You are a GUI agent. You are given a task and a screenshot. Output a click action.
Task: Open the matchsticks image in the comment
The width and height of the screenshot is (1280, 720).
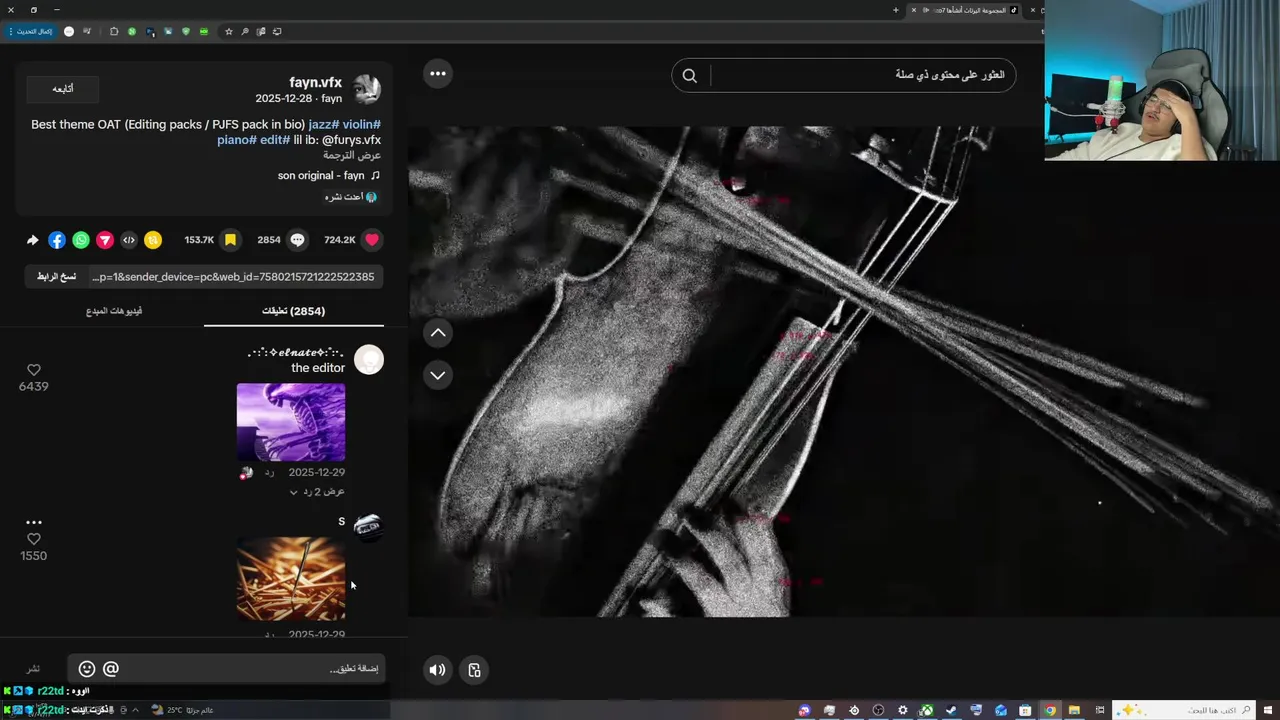(291, 579)
